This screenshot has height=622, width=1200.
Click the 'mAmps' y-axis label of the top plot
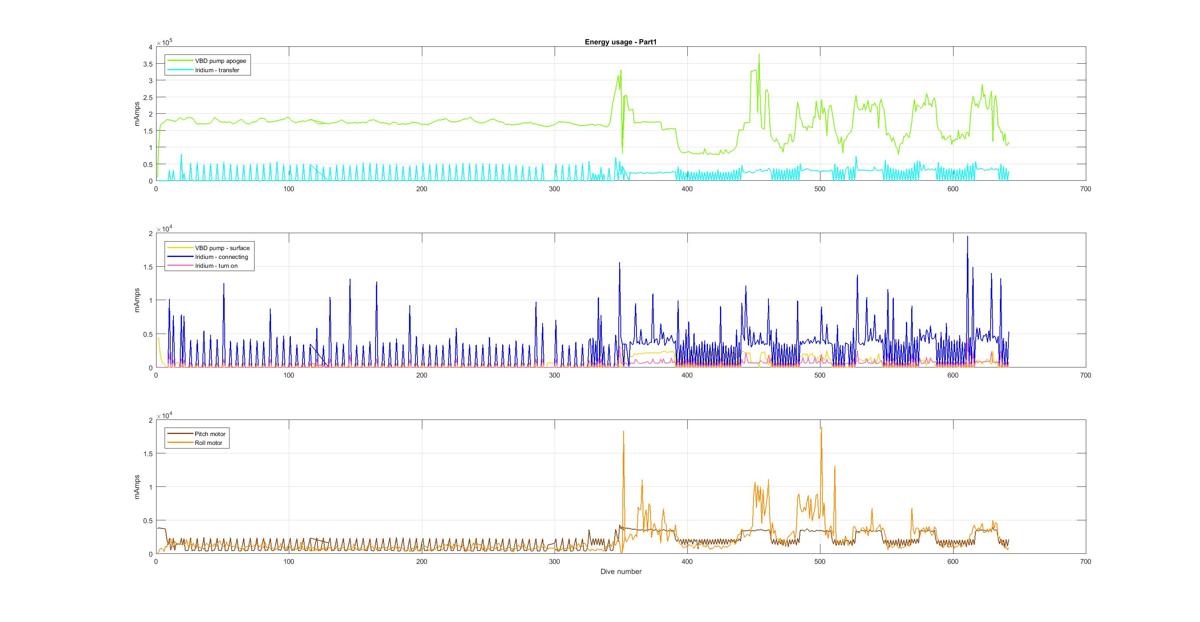(x=137, y=114)
